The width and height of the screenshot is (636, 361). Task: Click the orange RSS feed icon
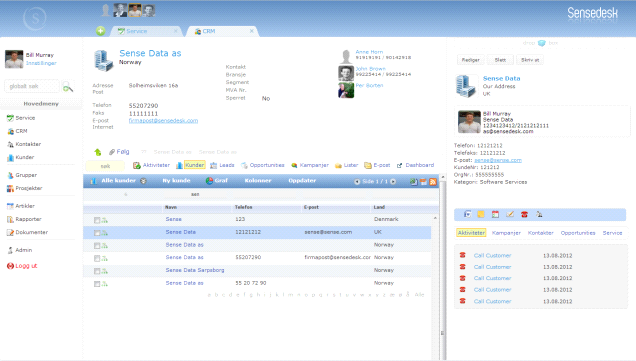[433, 182]
